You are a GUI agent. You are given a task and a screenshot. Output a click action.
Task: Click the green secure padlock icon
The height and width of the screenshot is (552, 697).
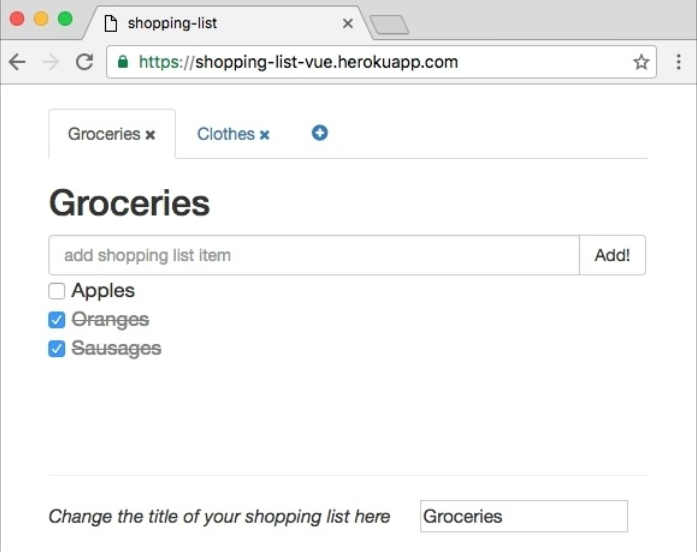[x=123, y=62]
